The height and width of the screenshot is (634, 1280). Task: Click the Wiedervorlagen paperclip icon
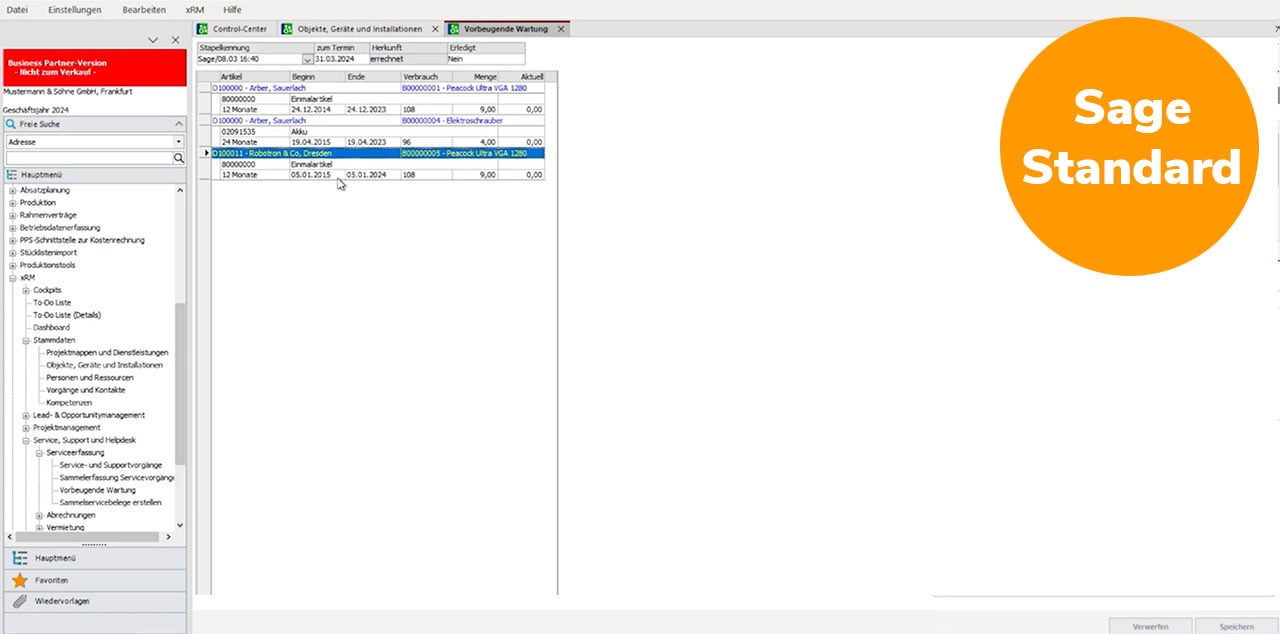19,601
